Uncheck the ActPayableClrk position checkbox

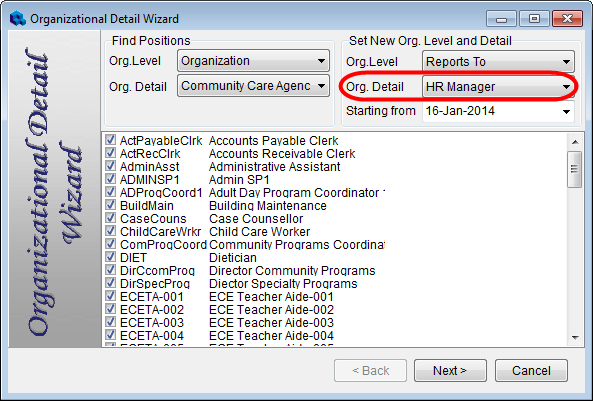pyautogui.click(x=110, y=140)
